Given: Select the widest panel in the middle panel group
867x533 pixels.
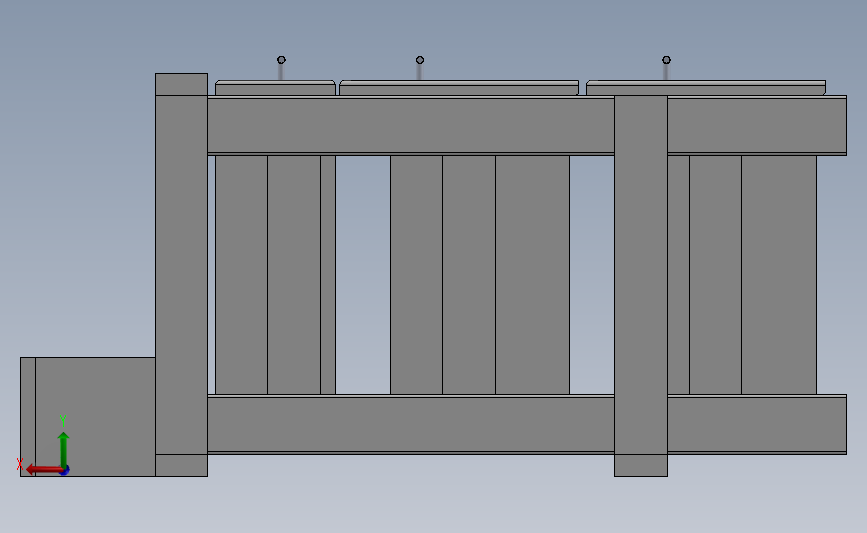Looking at the screenshot, I should pos(532,275).
